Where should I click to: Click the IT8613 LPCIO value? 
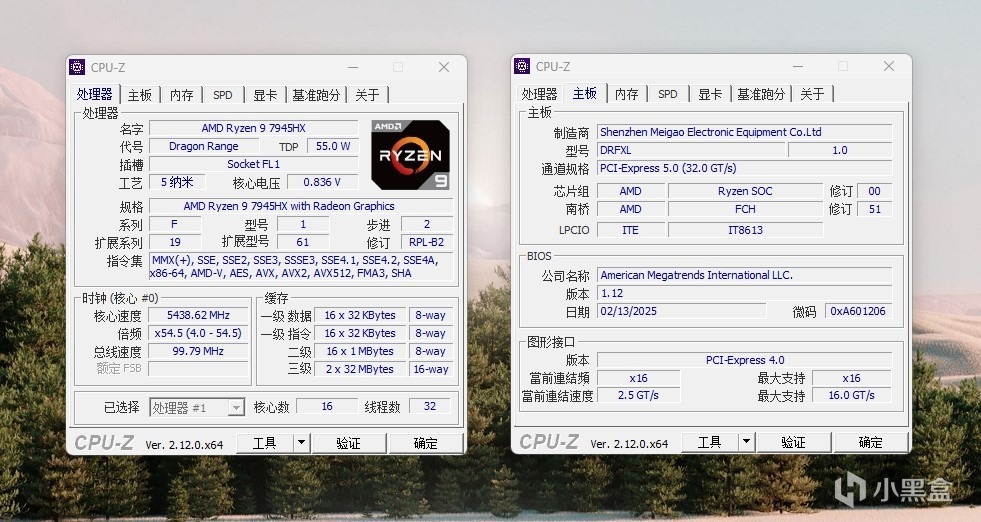[745, 230]
